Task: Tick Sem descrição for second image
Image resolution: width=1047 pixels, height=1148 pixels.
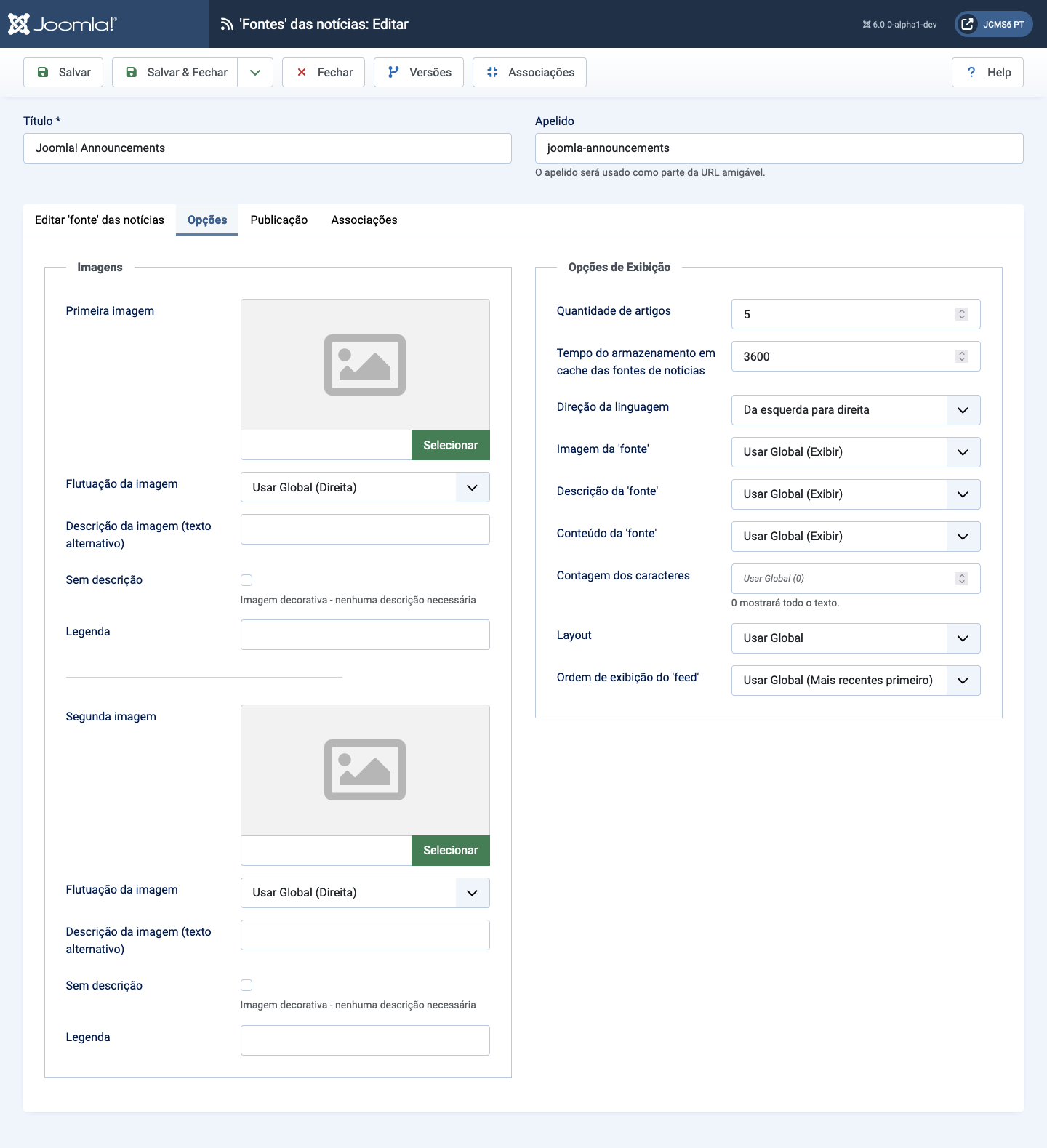Action: click(246, 985)
